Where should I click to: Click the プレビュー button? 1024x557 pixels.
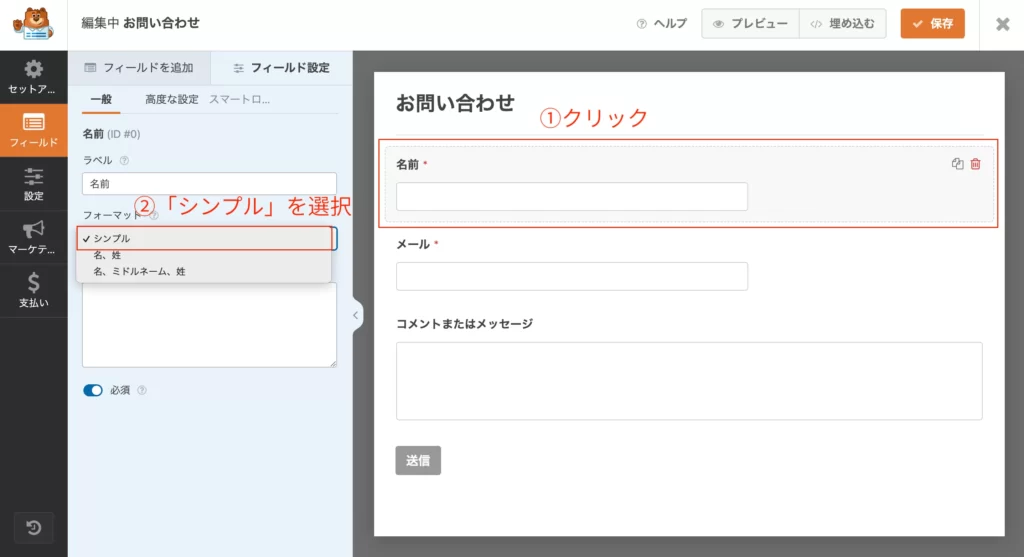[x=750, y=24]
